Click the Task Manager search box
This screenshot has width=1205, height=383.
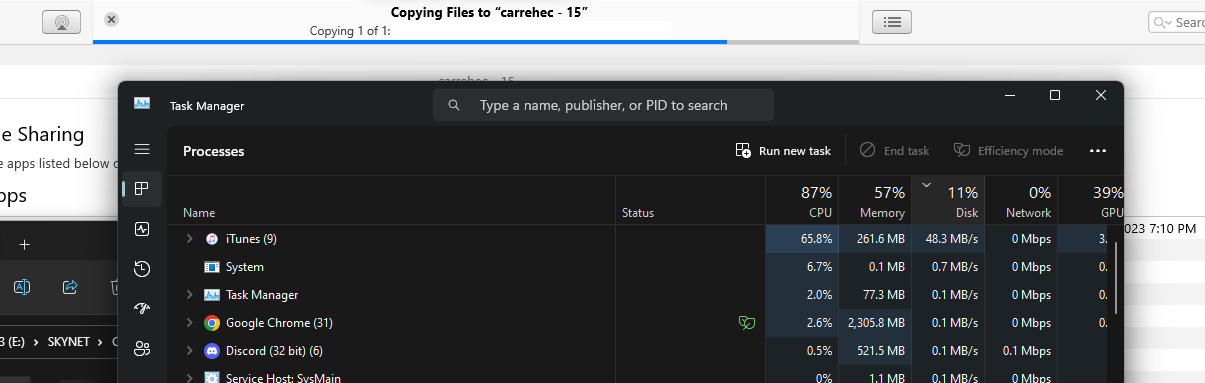click(x=603, y=105)
